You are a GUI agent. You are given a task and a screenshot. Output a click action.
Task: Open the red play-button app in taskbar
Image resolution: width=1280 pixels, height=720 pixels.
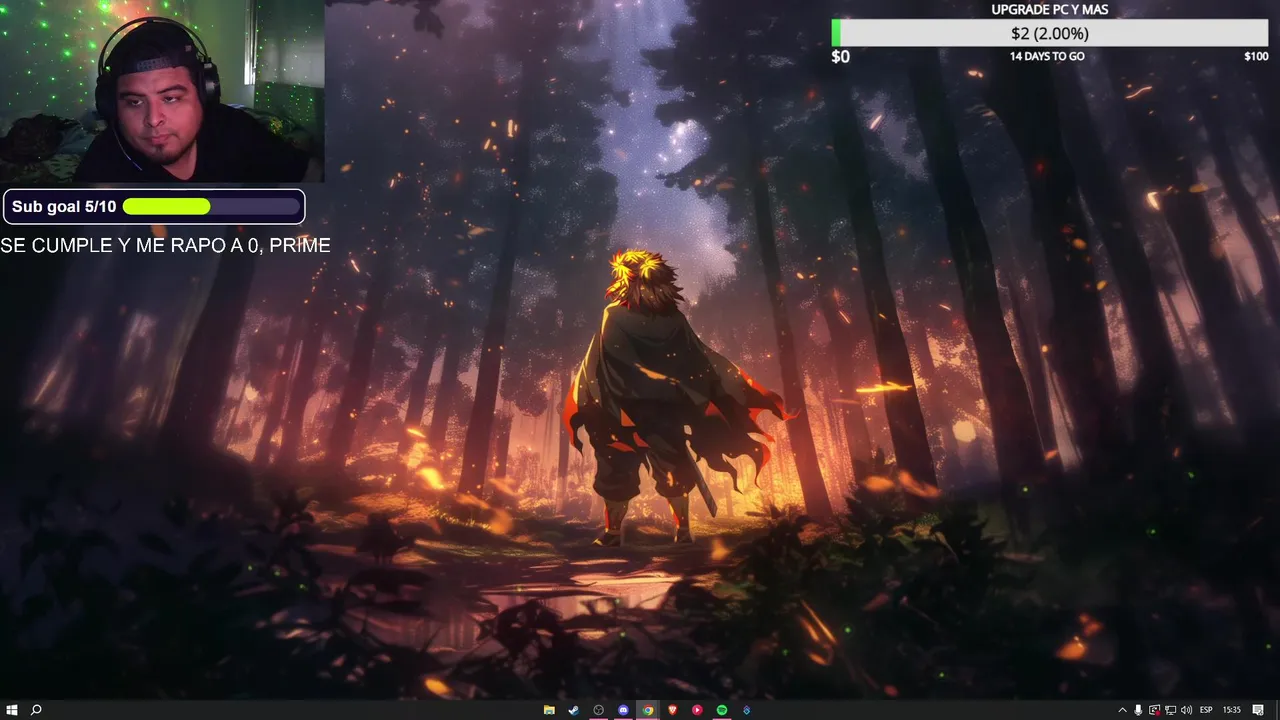point(697,710)
